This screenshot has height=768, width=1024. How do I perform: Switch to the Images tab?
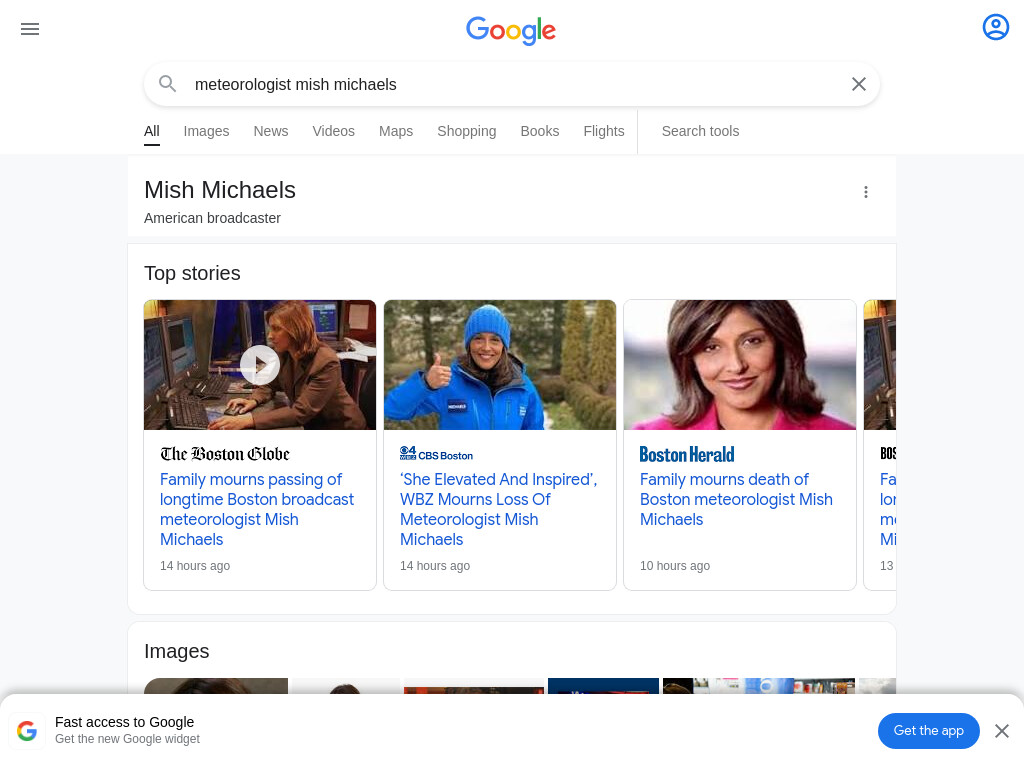point(206,131)
